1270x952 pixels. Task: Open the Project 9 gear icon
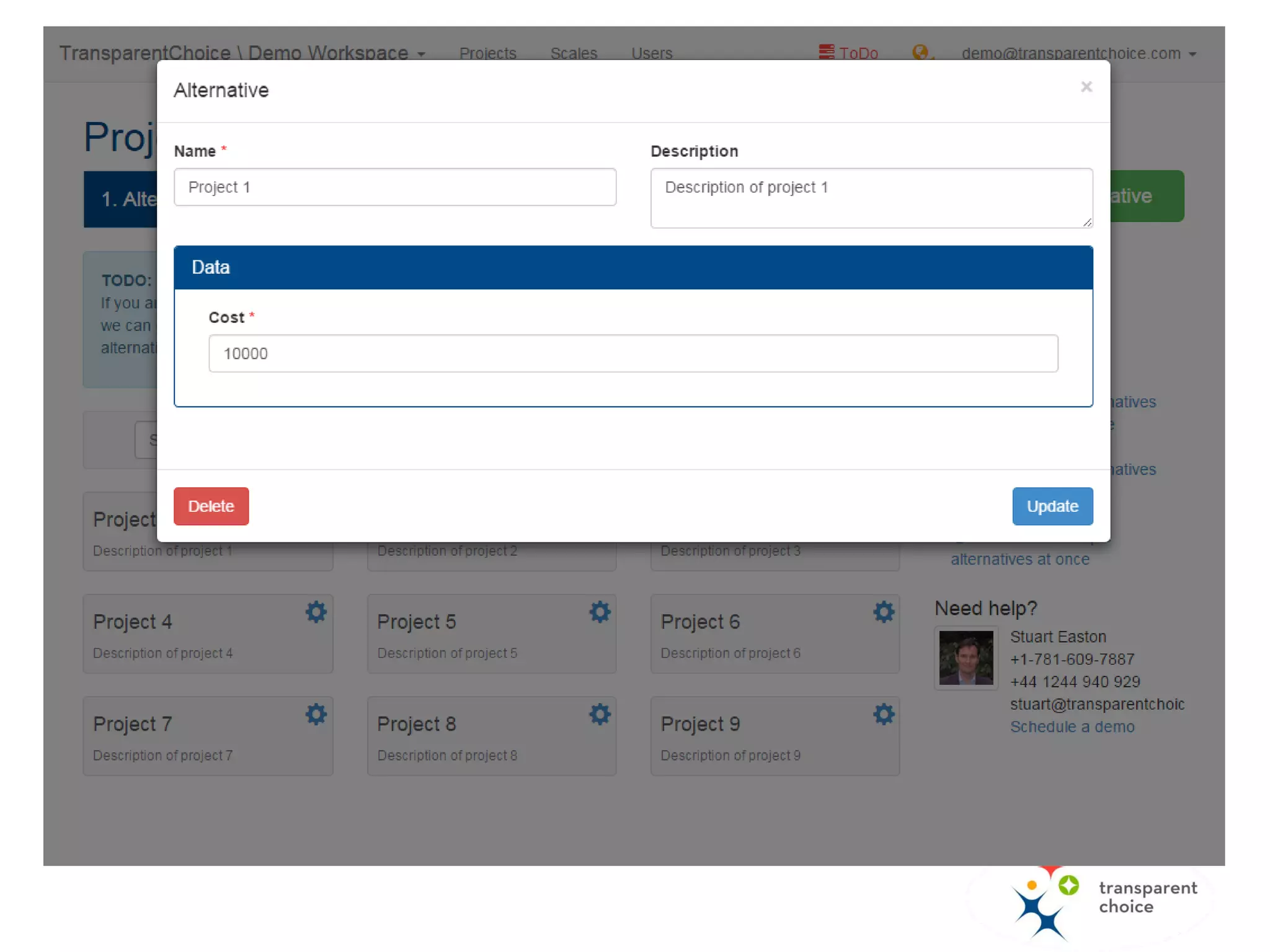[884, 715]
